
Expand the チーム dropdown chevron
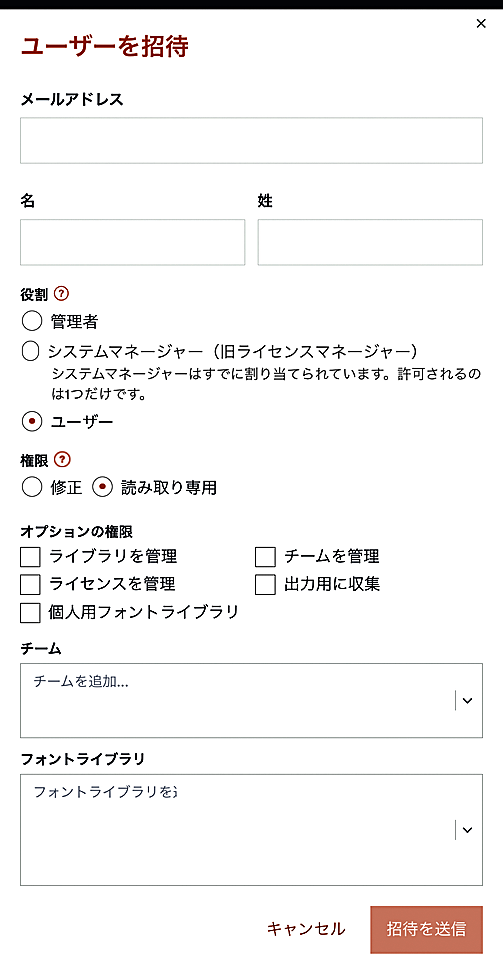[468, 700]
